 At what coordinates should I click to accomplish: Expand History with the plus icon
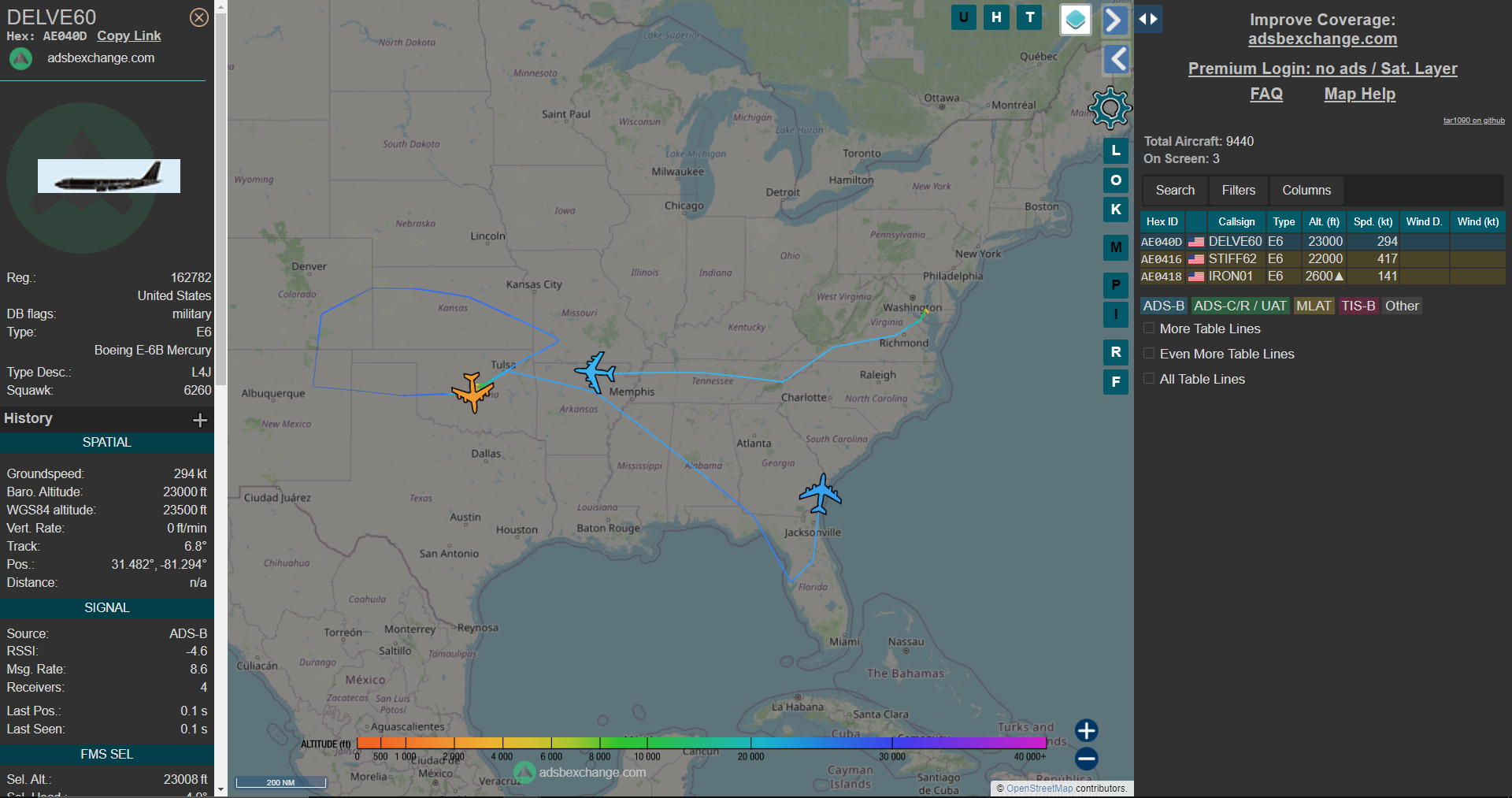[200, 420]
